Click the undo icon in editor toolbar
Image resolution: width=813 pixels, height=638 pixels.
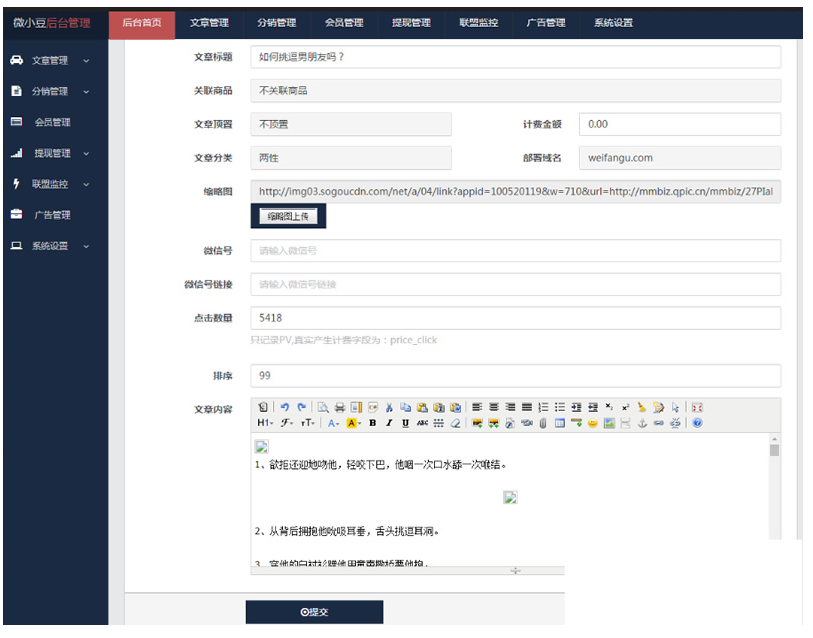[x=284, y=407]
